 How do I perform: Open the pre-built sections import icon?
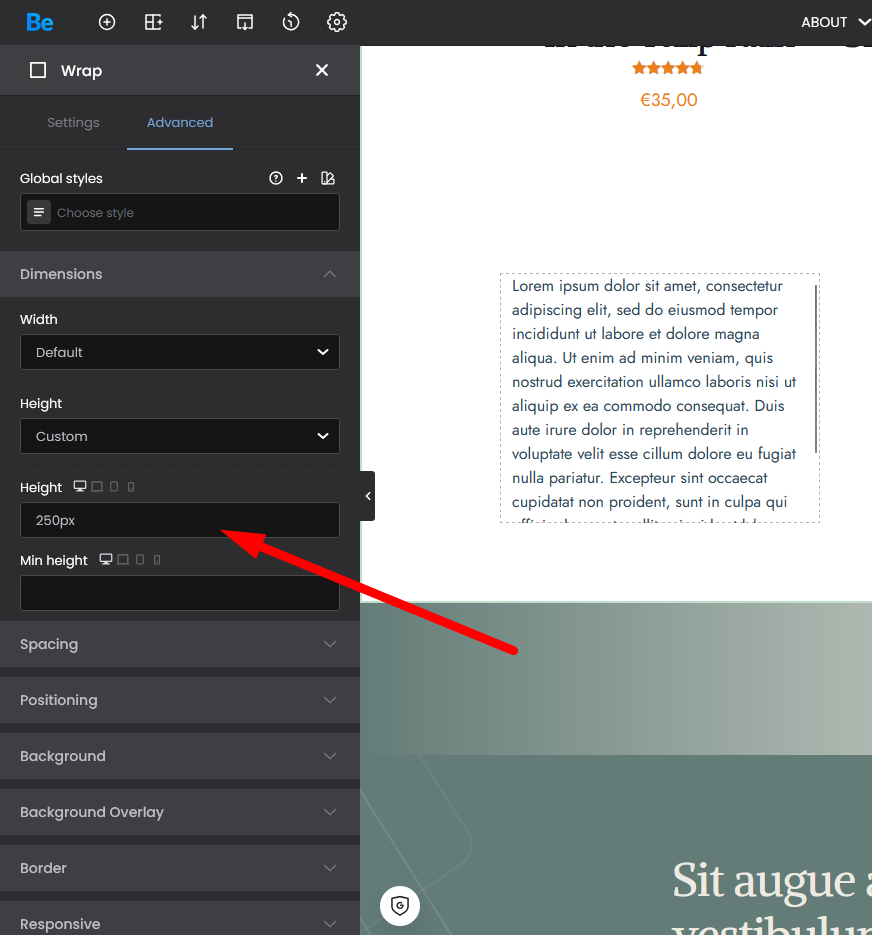[x=245, y=22]
